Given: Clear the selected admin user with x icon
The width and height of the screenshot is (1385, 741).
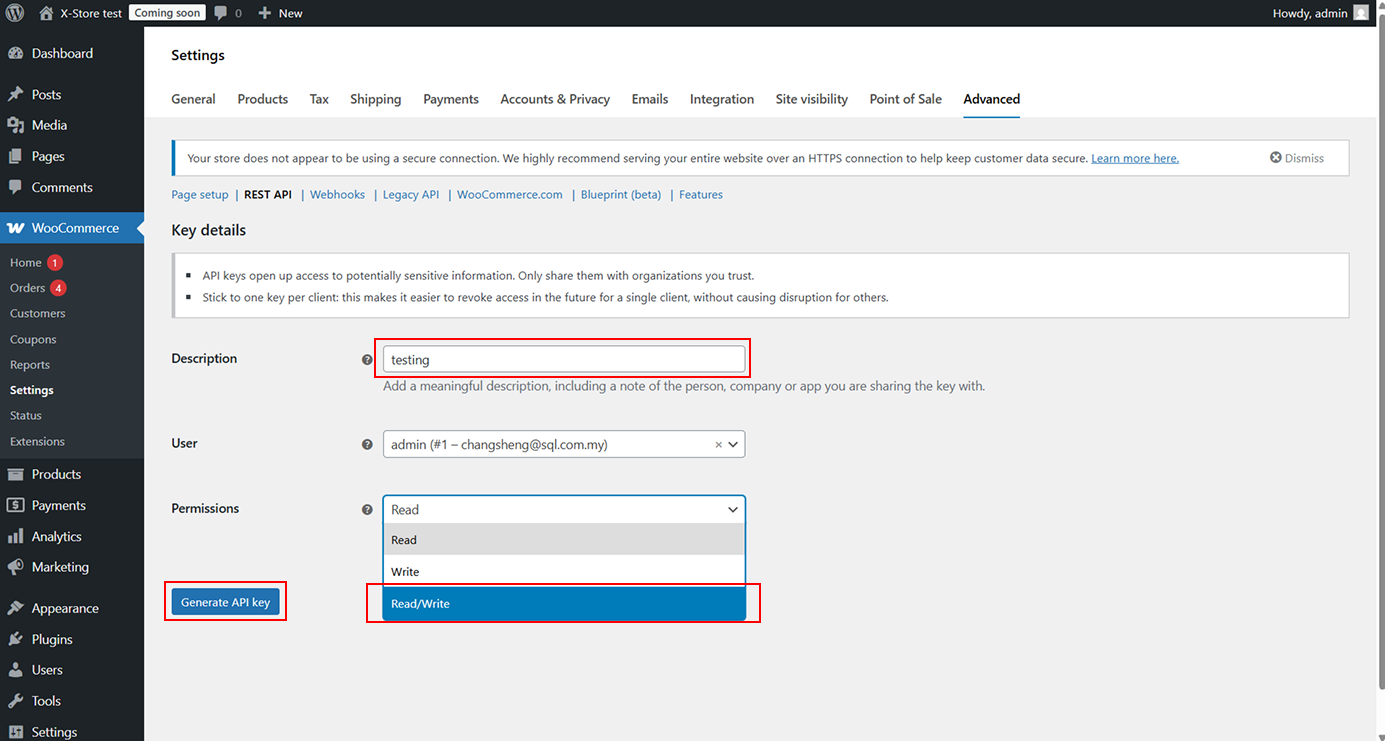Looking at the screenshot, I should tap(718, 445).
